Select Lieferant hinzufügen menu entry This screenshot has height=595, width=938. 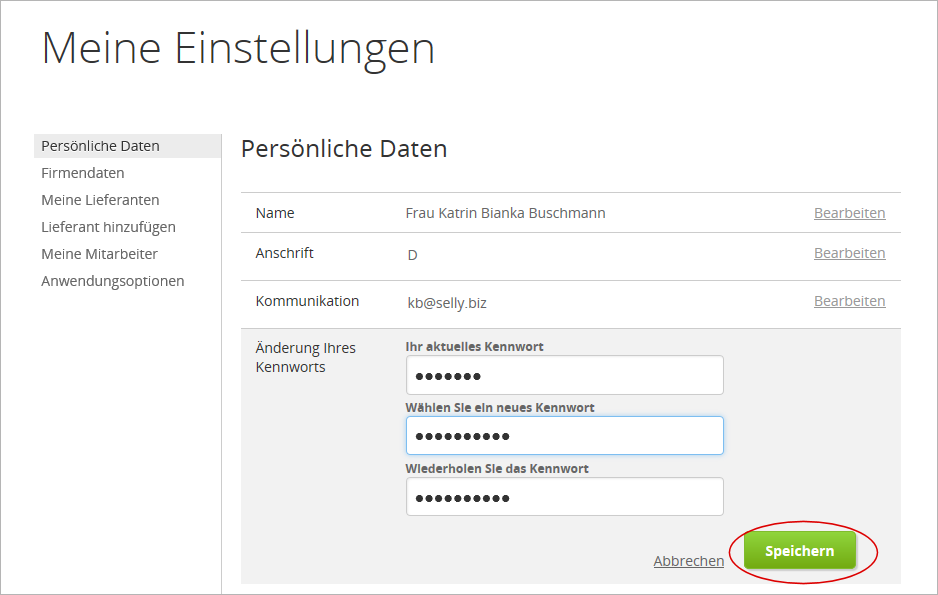[108, 227]
